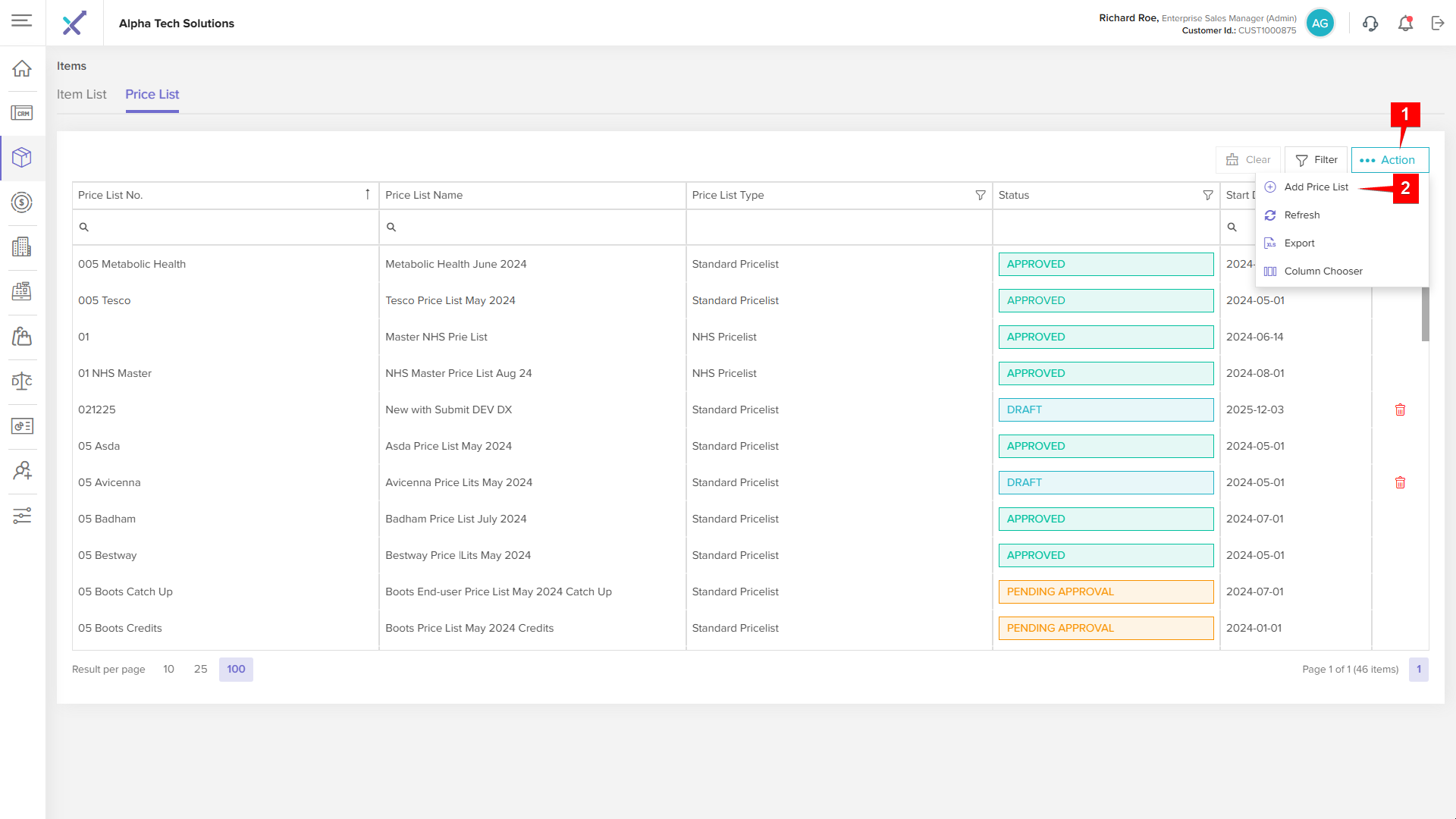1456x819 pixels.
Task: Open the notifications bell
Action: [x=1405, y=24]
